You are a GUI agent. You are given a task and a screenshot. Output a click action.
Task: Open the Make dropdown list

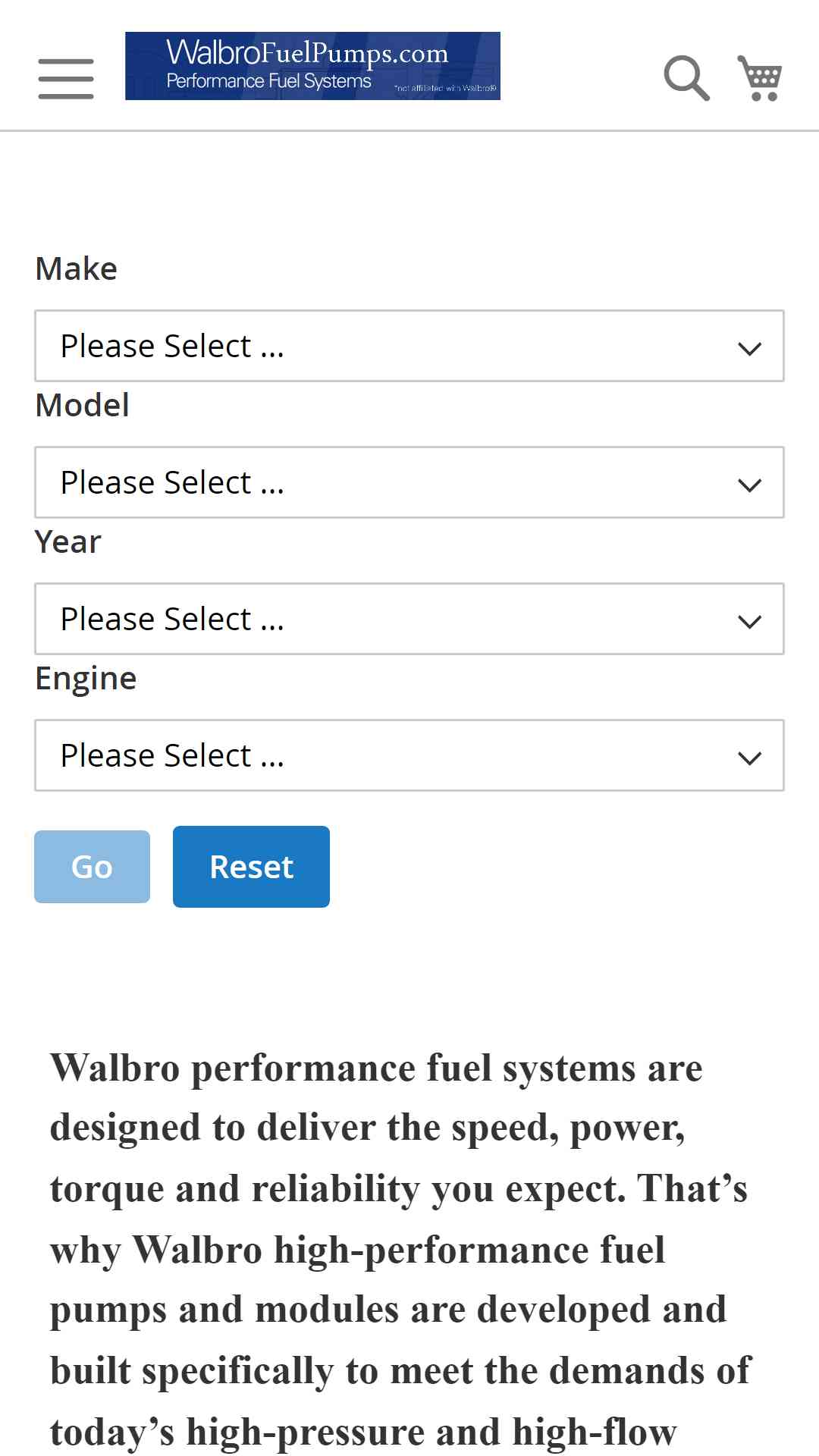(409, 346)
